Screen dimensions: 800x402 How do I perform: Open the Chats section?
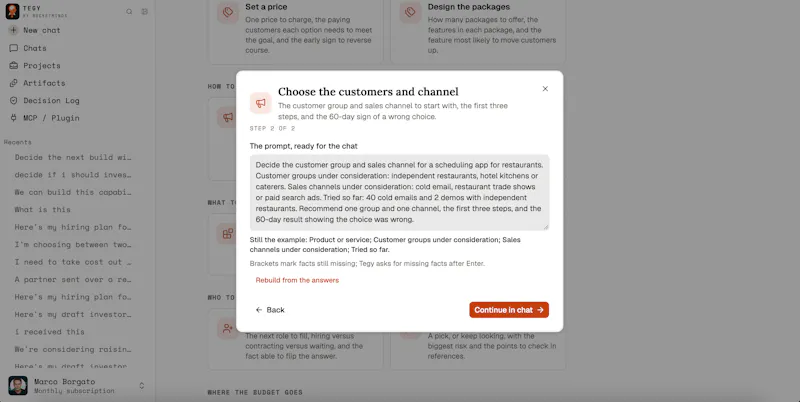pyautogui.click(x=35, y=48)
